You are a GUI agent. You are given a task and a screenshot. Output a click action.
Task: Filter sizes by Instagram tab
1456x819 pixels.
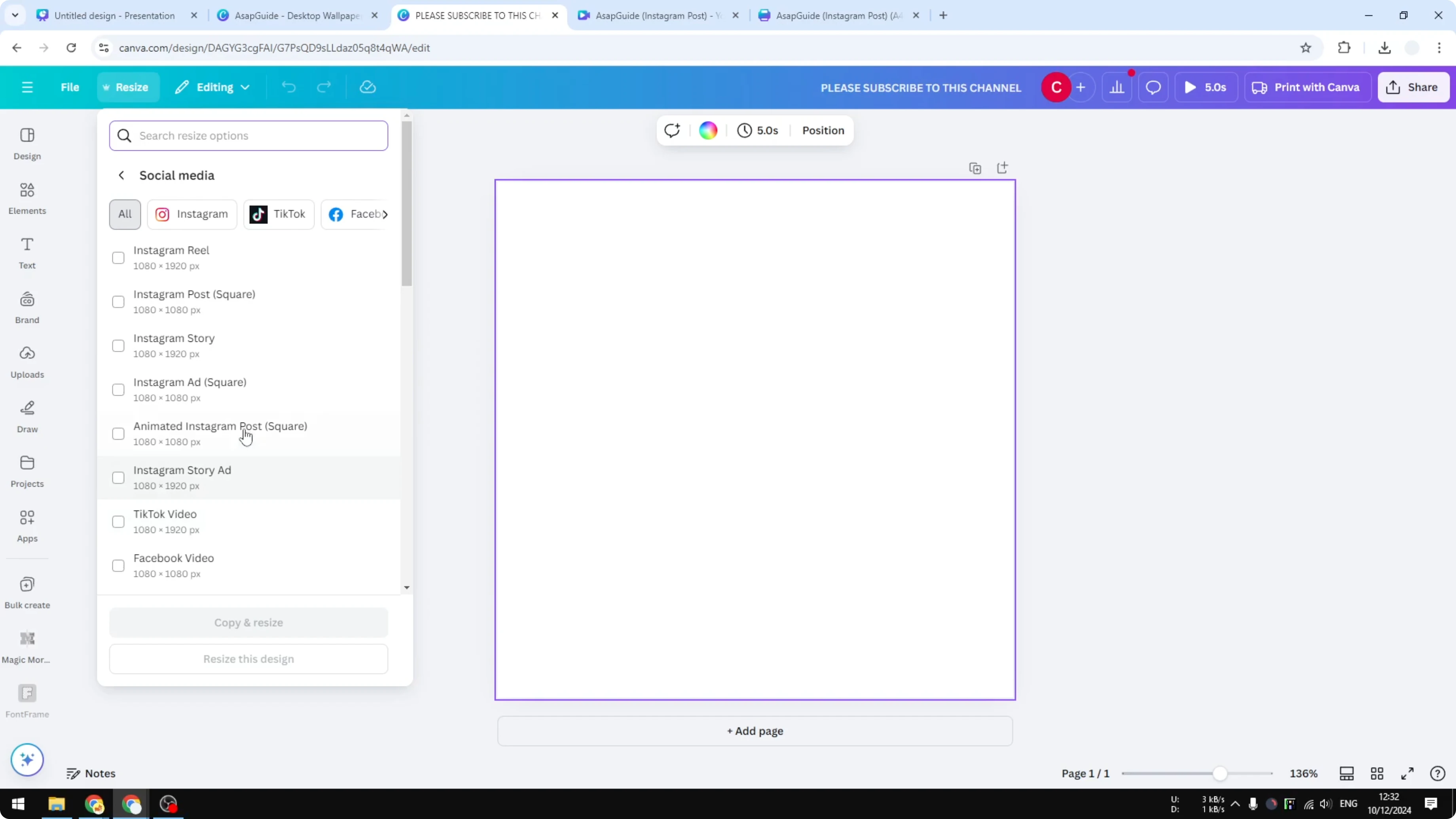click(x=191, y=214)
